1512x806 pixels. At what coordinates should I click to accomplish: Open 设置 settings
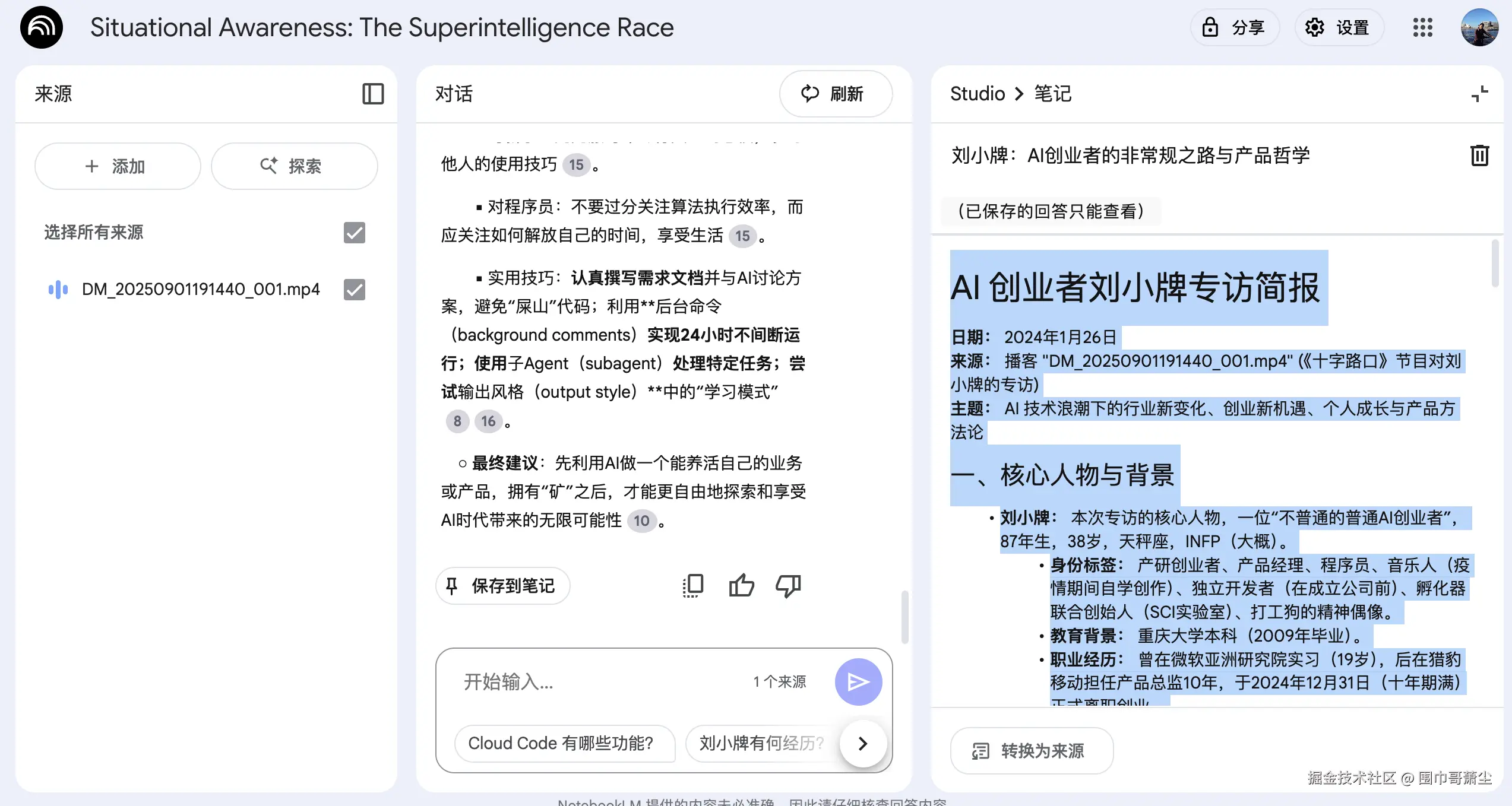click(x=1339, y=27)
